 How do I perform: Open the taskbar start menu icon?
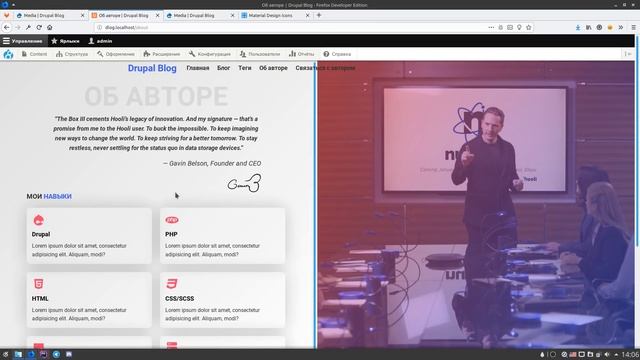tap(5, 354)
